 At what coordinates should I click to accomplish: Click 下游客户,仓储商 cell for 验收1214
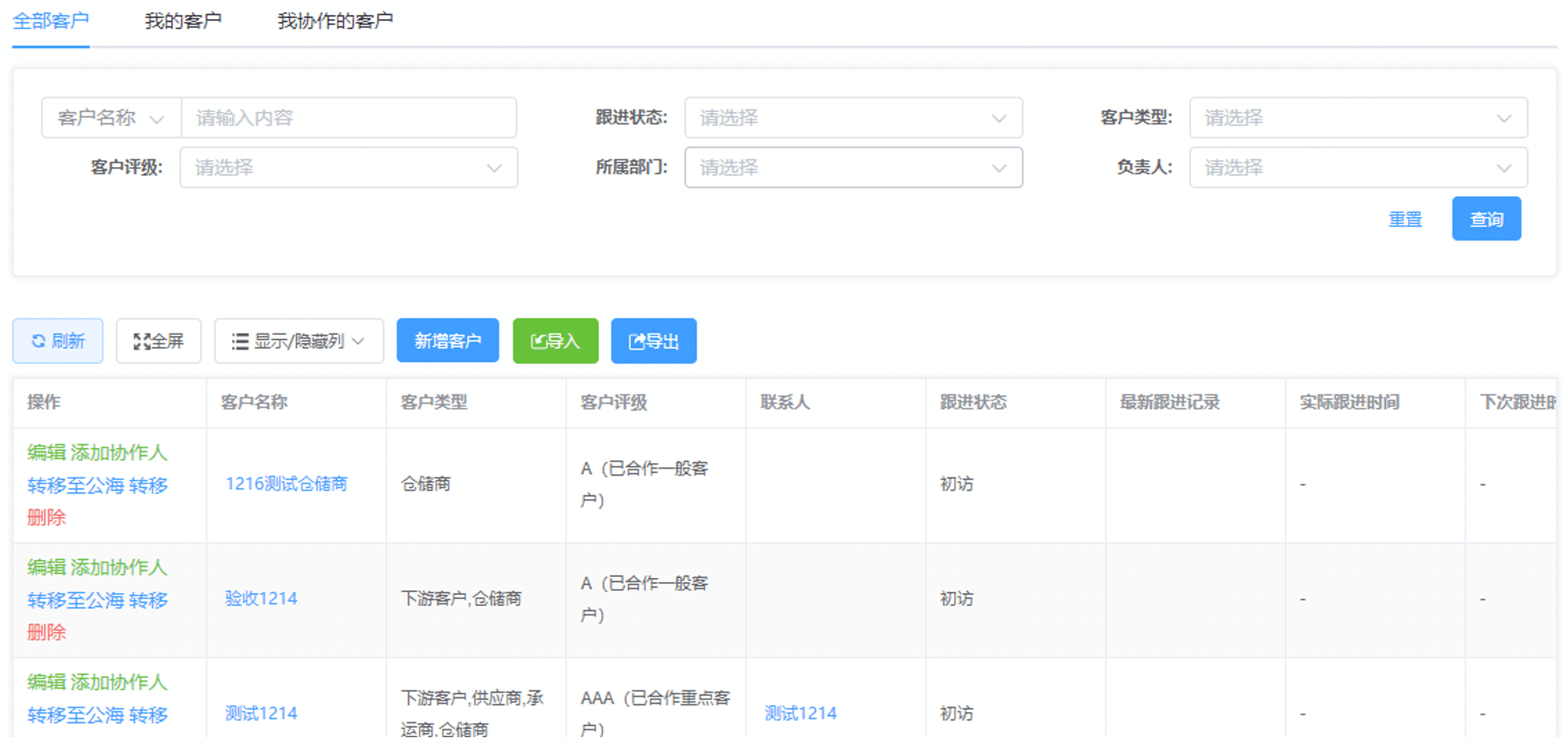pyautogui.click(x=461, y=599)
